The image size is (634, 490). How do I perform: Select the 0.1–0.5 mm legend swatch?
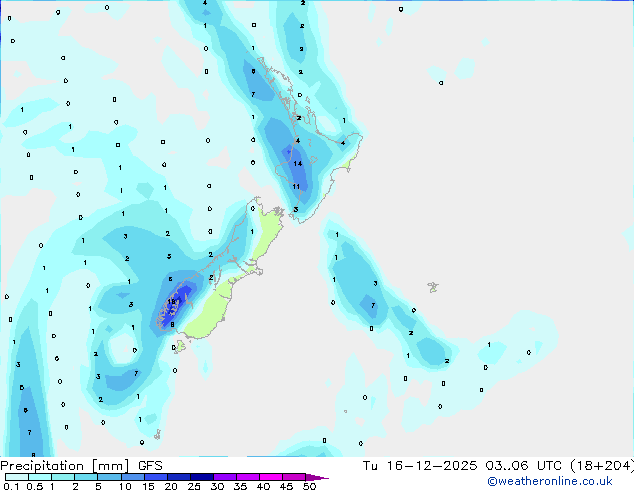[17, 477]
